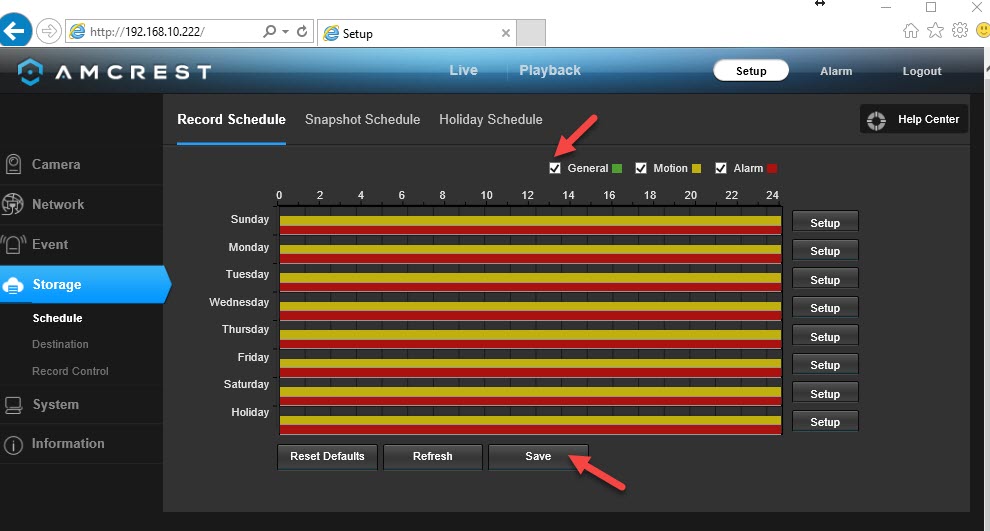The image size is (990, 531).
Task: Click the Setup top navigation button
Action: [751, 71]
